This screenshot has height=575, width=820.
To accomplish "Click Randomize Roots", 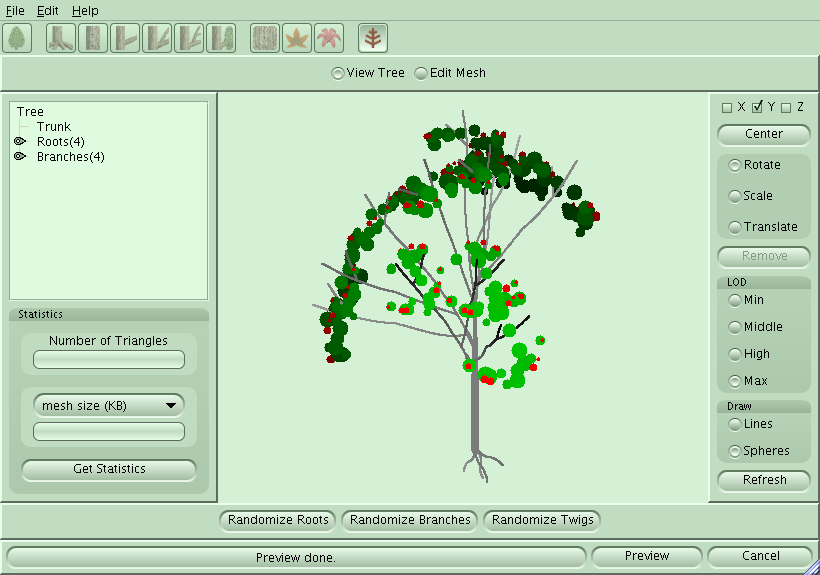I will tap(278, 520).
